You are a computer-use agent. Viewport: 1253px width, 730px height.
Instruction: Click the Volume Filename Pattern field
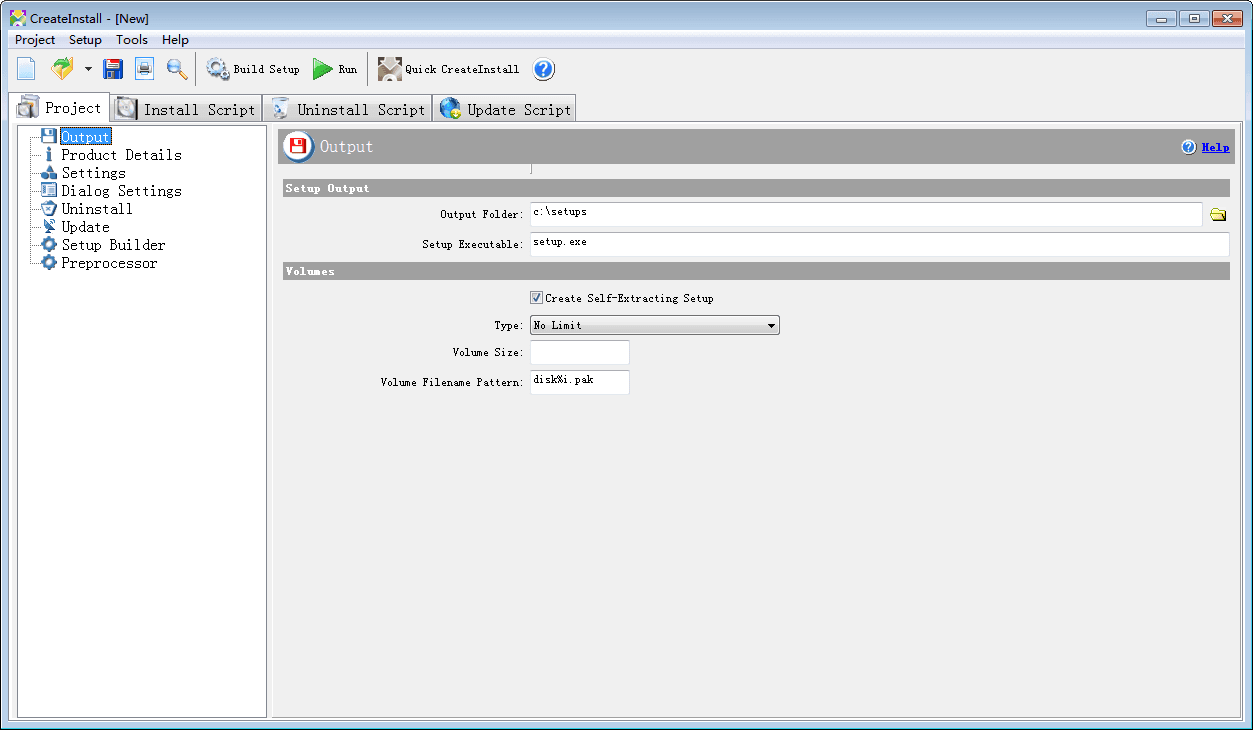[580, 382]
